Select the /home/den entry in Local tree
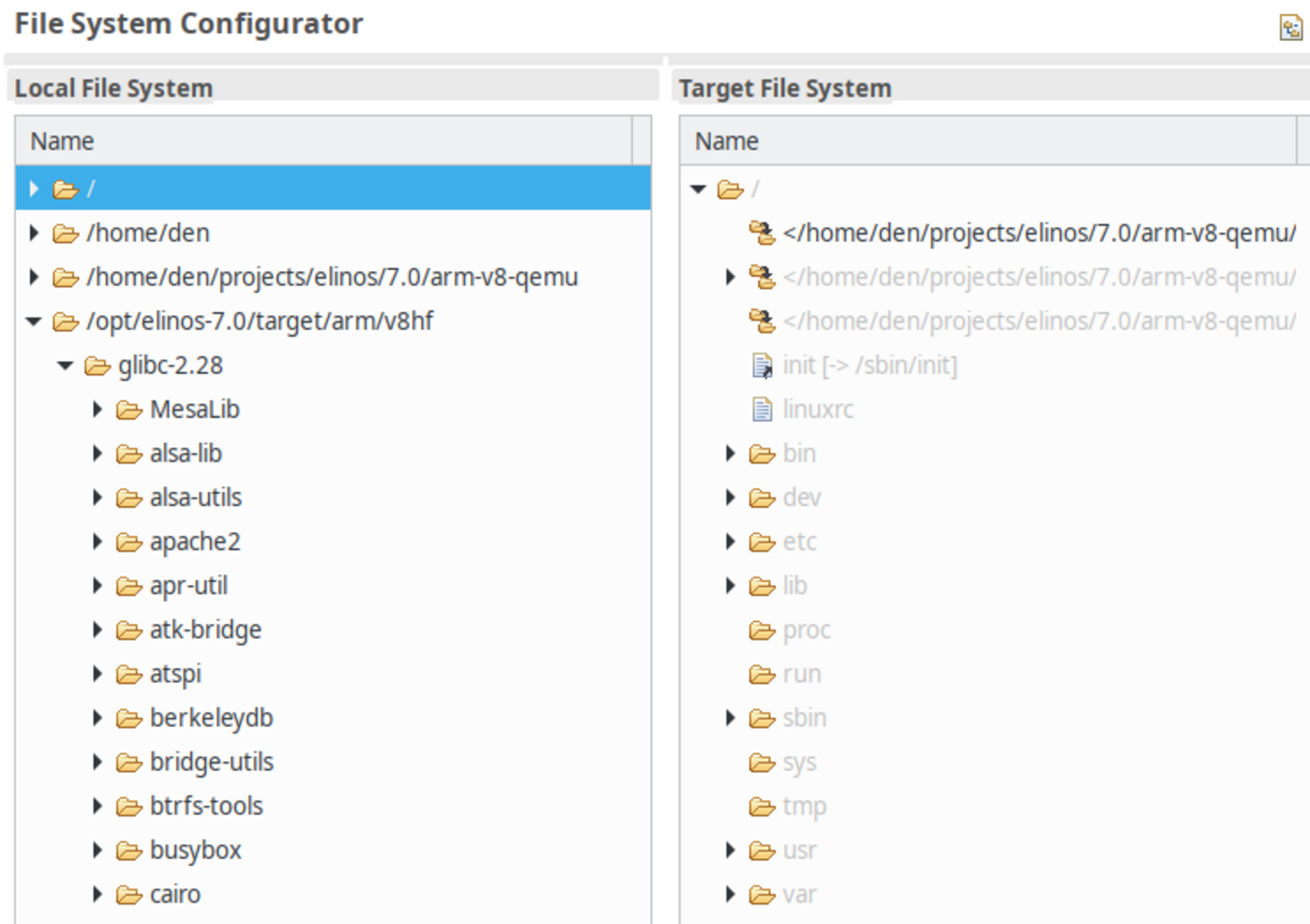Viewport: 1310px width, 924px height. (x=148, y=233)
